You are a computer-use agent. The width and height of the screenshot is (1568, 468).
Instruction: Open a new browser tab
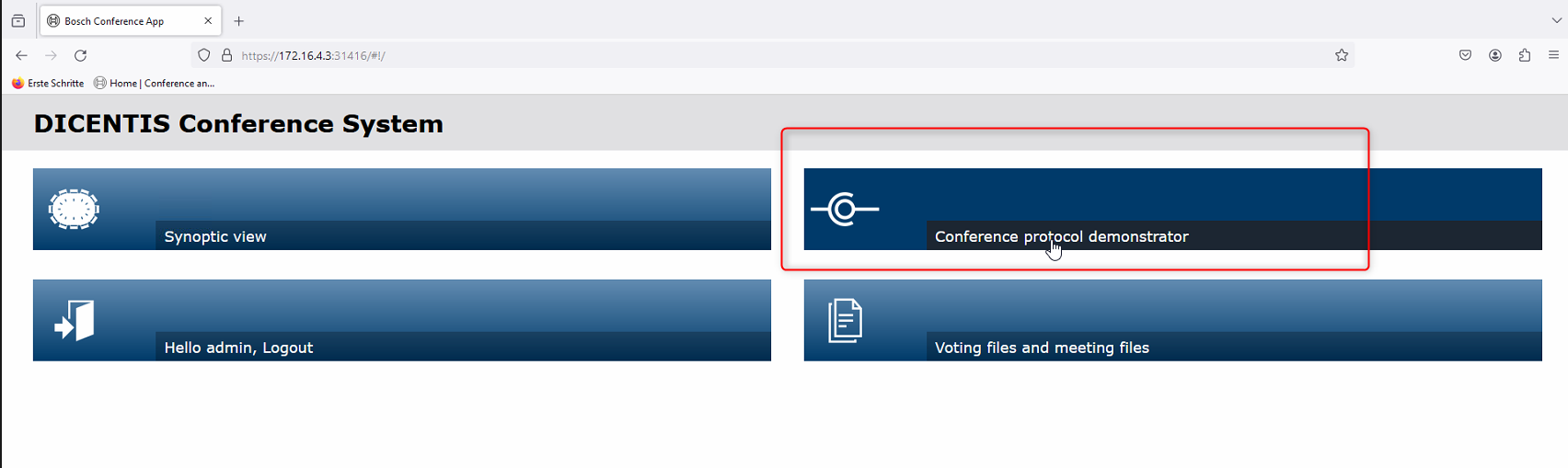tap(239, 20)
